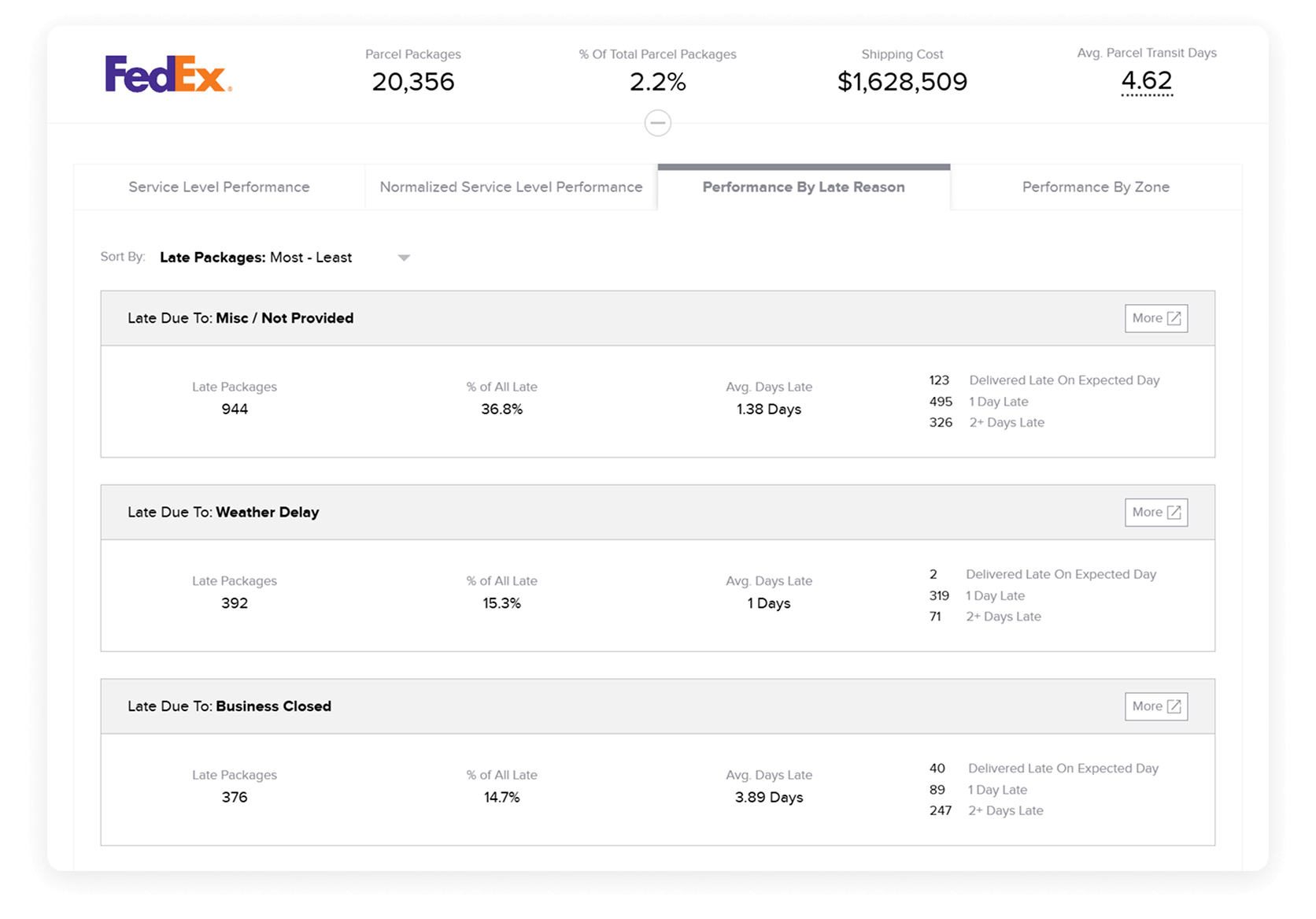Click the 15.3% of All Late value

(502, 603)
